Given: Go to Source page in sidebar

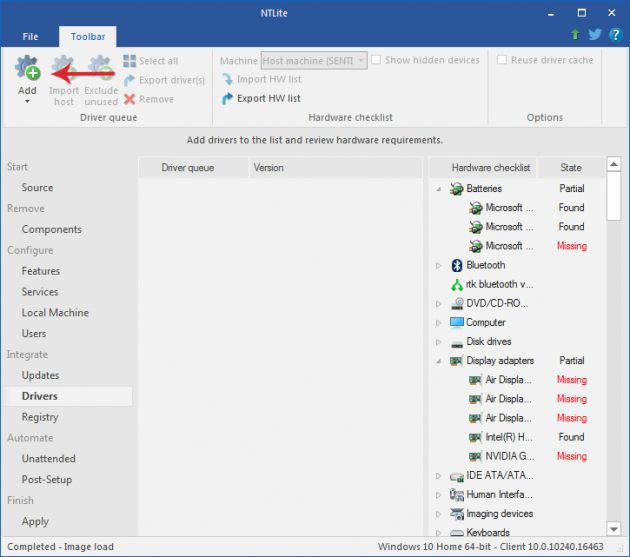Looking at the screenshot, I should [37, 188].
